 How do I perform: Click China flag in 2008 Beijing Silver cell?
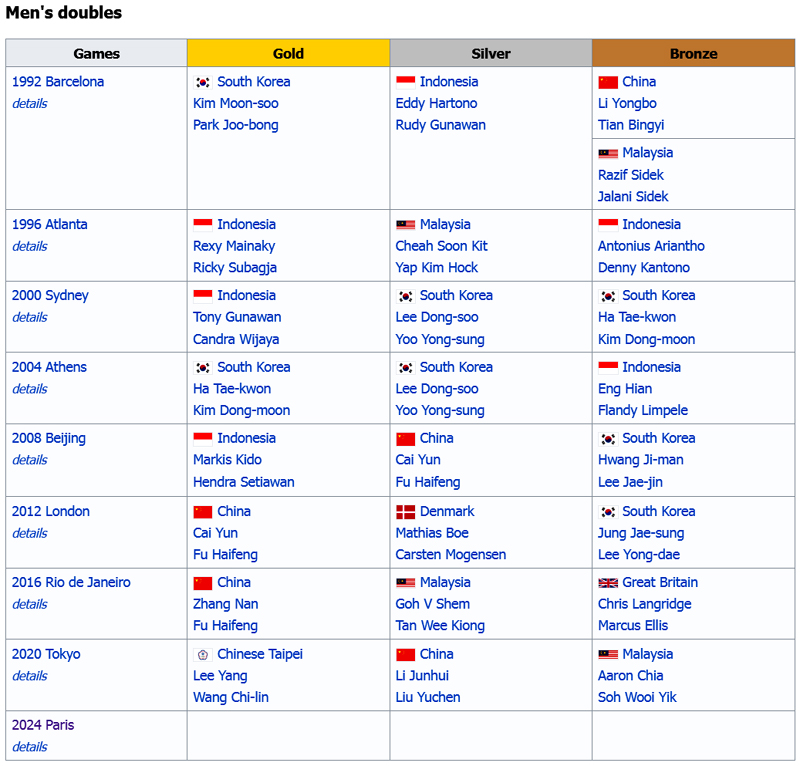tap(405, 439)
